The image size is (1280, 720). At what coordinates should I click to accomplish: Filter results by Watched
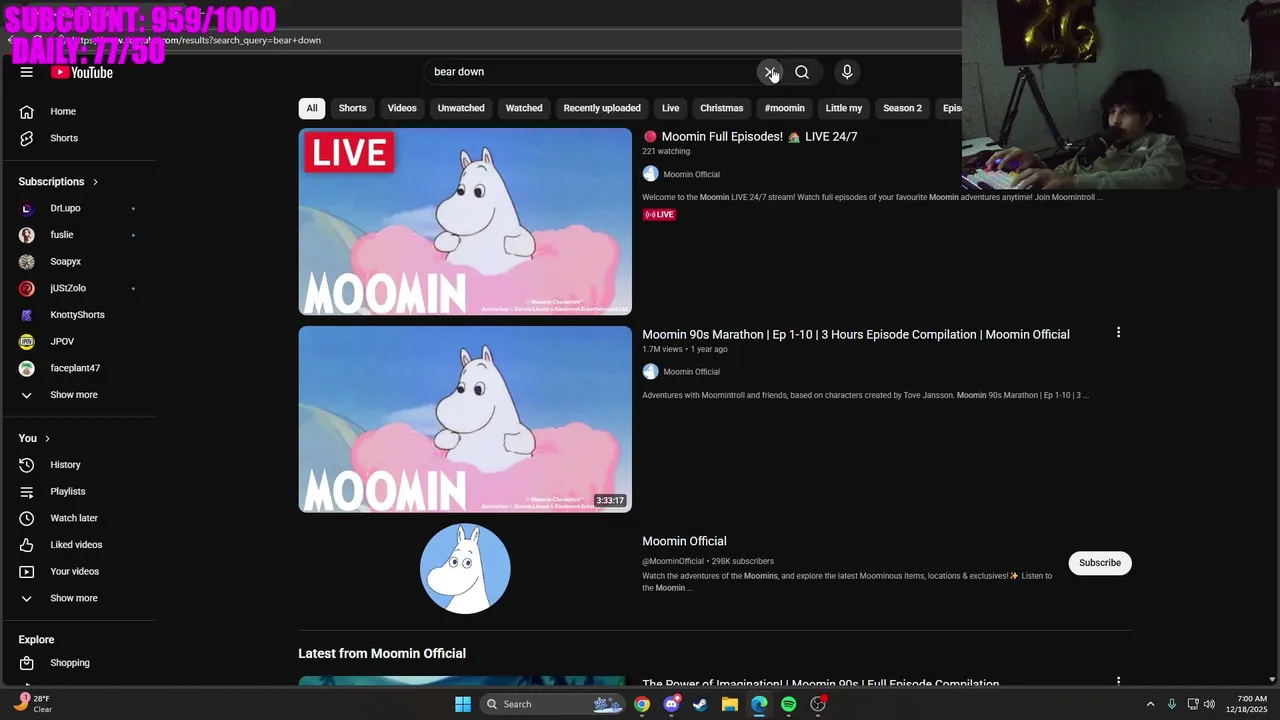(524, 108)
